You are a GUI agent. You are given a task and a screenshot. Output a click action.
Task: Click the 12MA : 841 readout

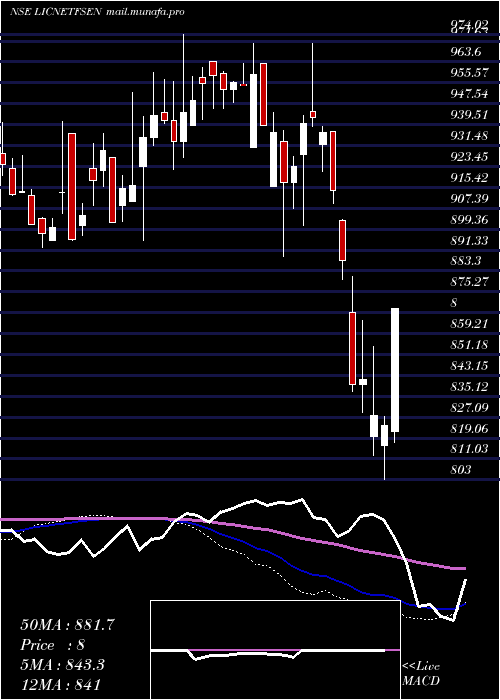click(x=60, y=685)
